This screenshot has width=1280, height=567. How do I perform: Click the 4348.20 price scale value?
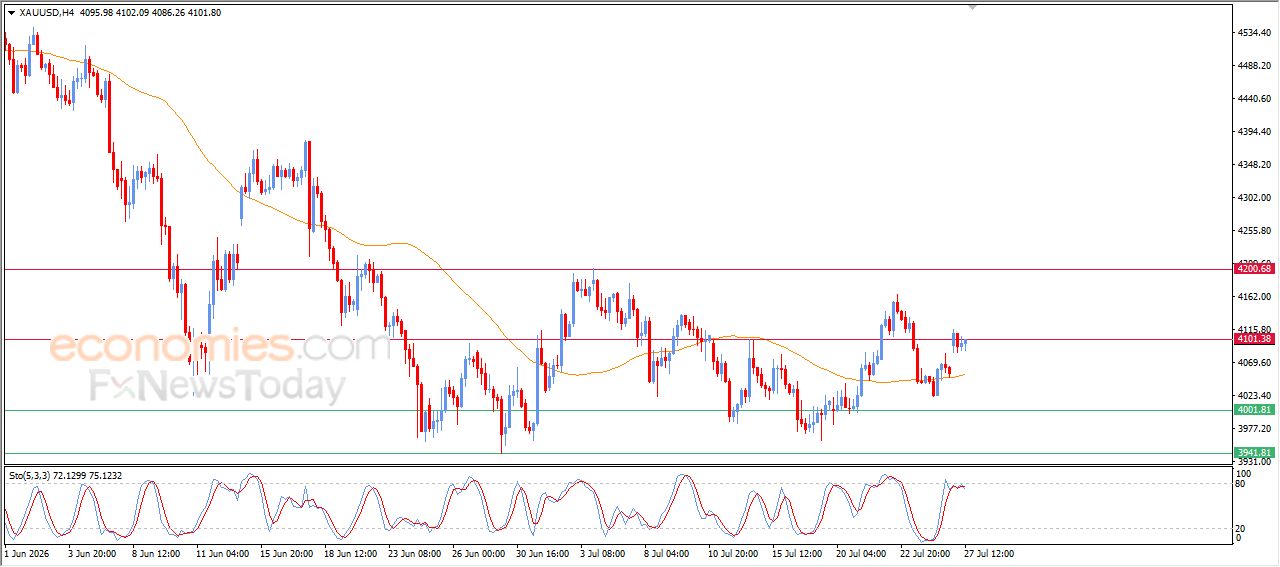pyautogui.click(x=1254, y=165)
